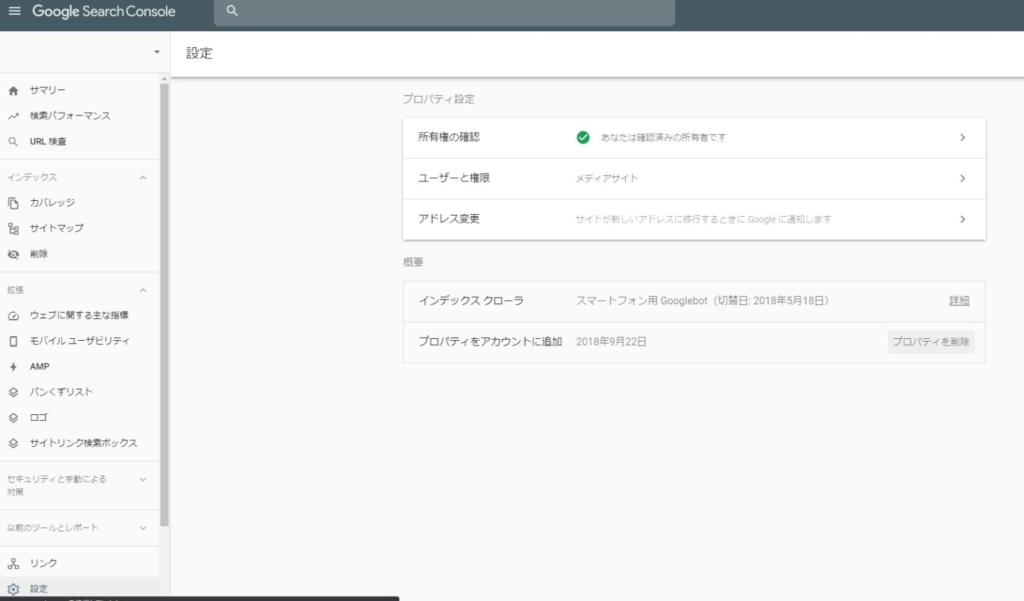Click the 削除 crossed-eye icon
This screenshot has height=601, width=1024.
coord(13,254)
